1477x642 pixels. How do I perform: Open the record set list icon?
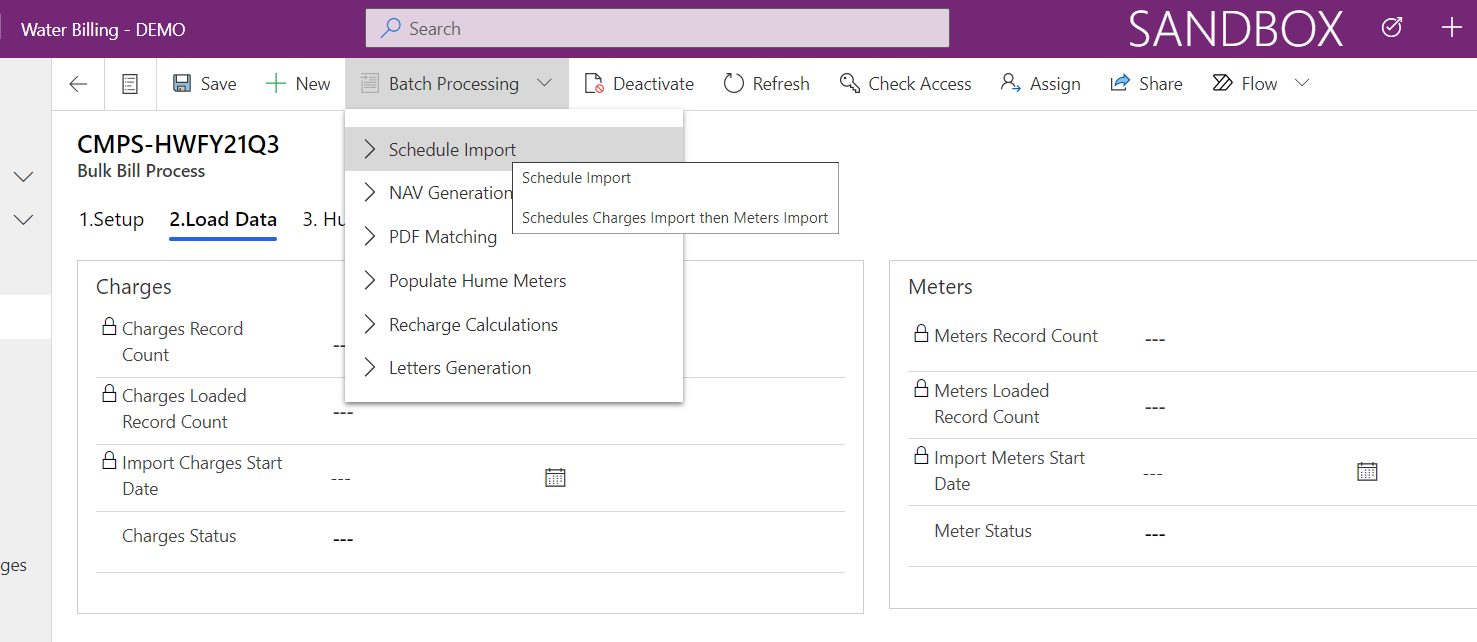pos(129,83)
